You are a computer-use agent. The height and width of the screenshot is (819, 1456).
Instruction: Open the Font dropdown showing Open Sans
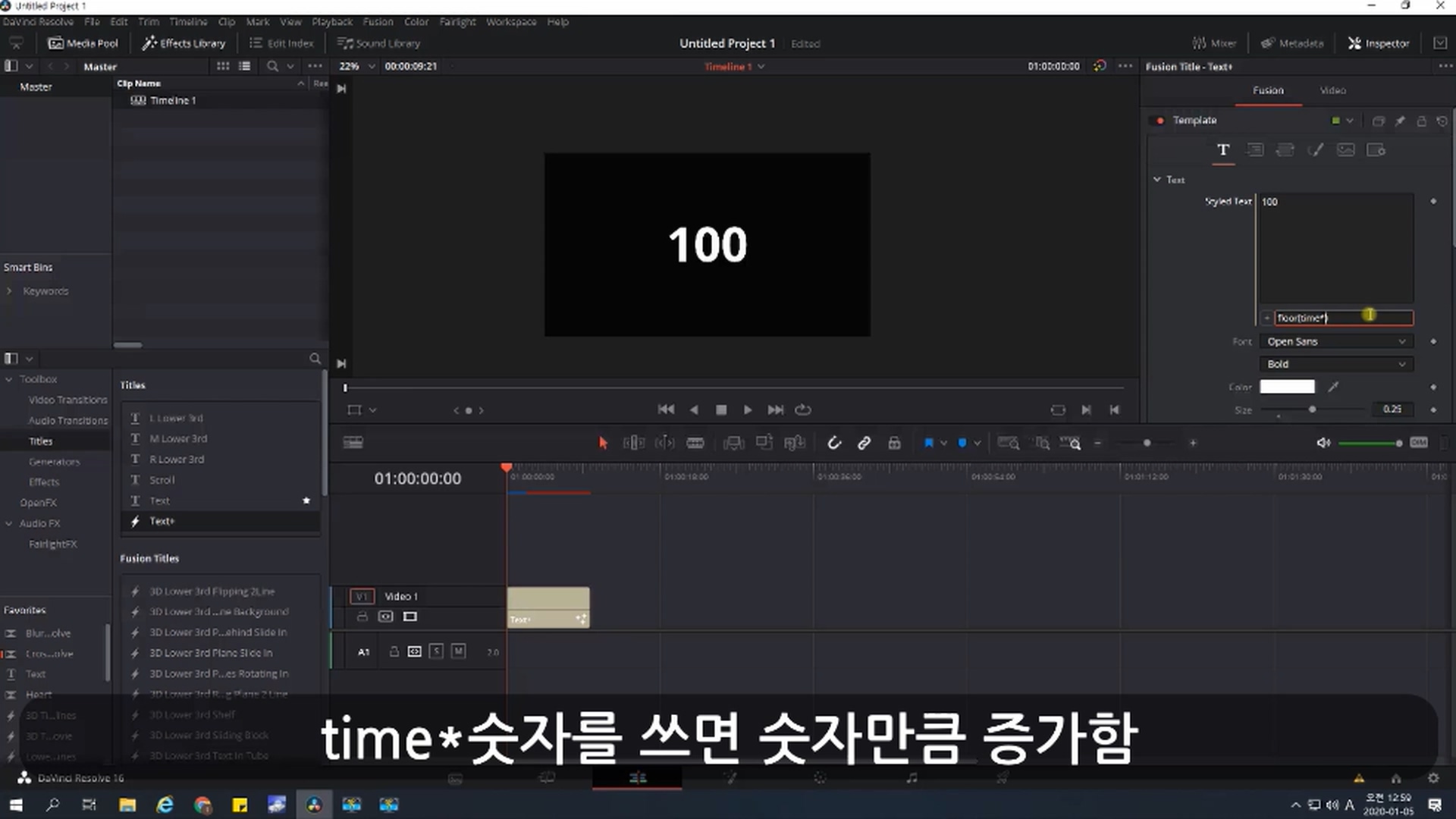click(1336, 341)
